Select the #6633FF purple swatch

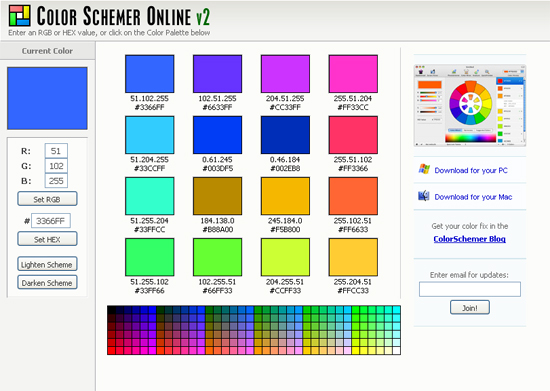coord(217,74)
